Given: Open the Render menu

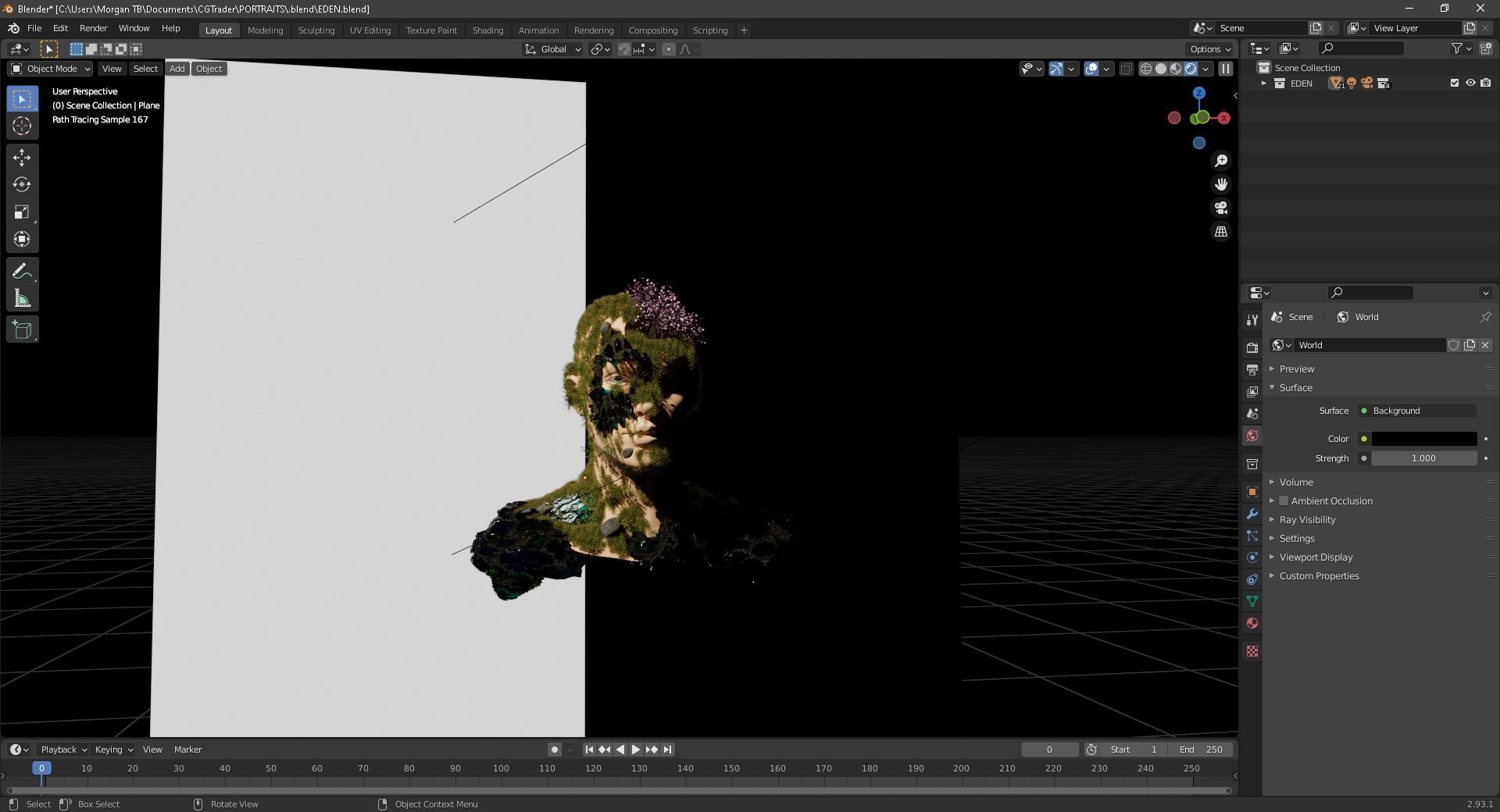Looking at the screenshot, I should click(x=93, y=28).
